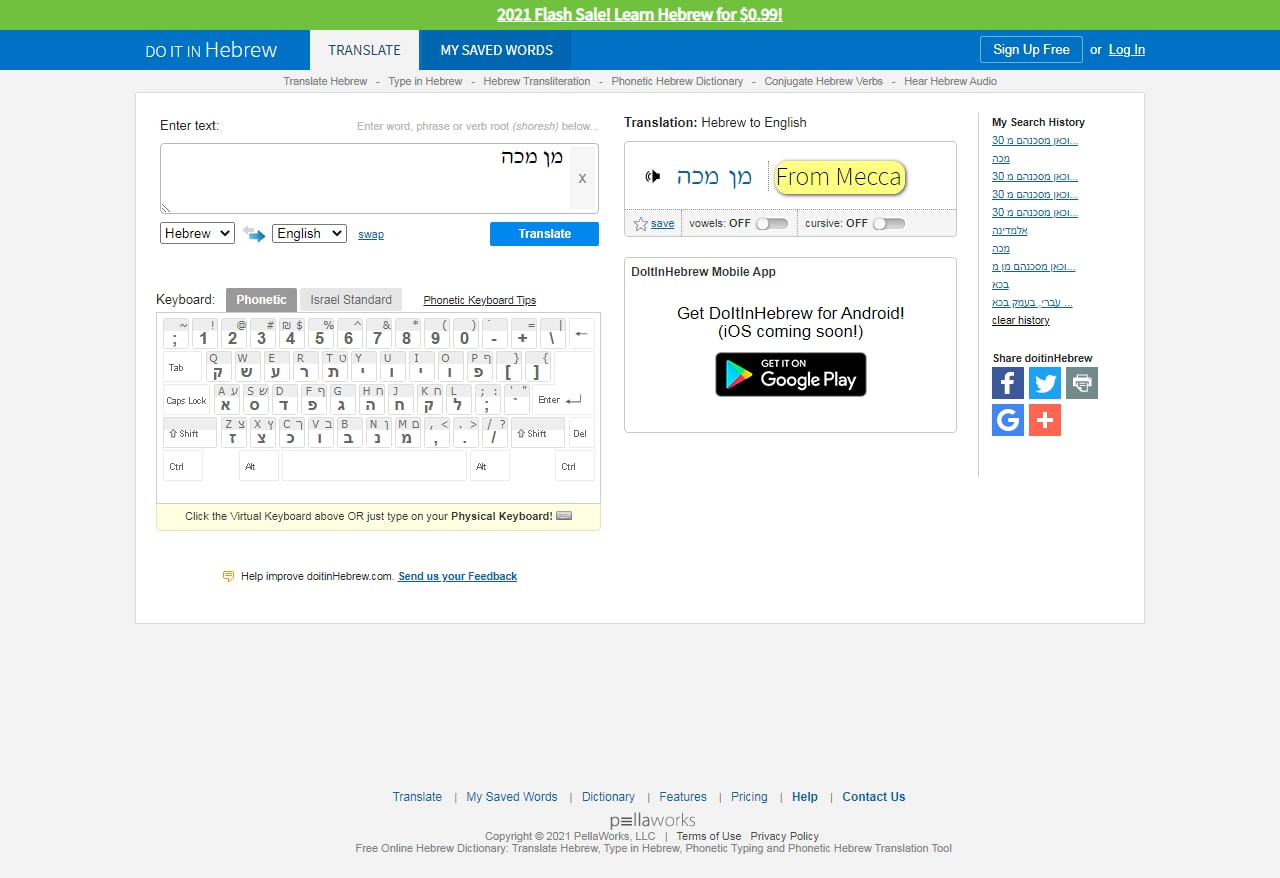Image resolution: width=1280 pixels, height=878 pixels.
Task: Open Hear Hebrew Audio link
Action: (950, 81)
